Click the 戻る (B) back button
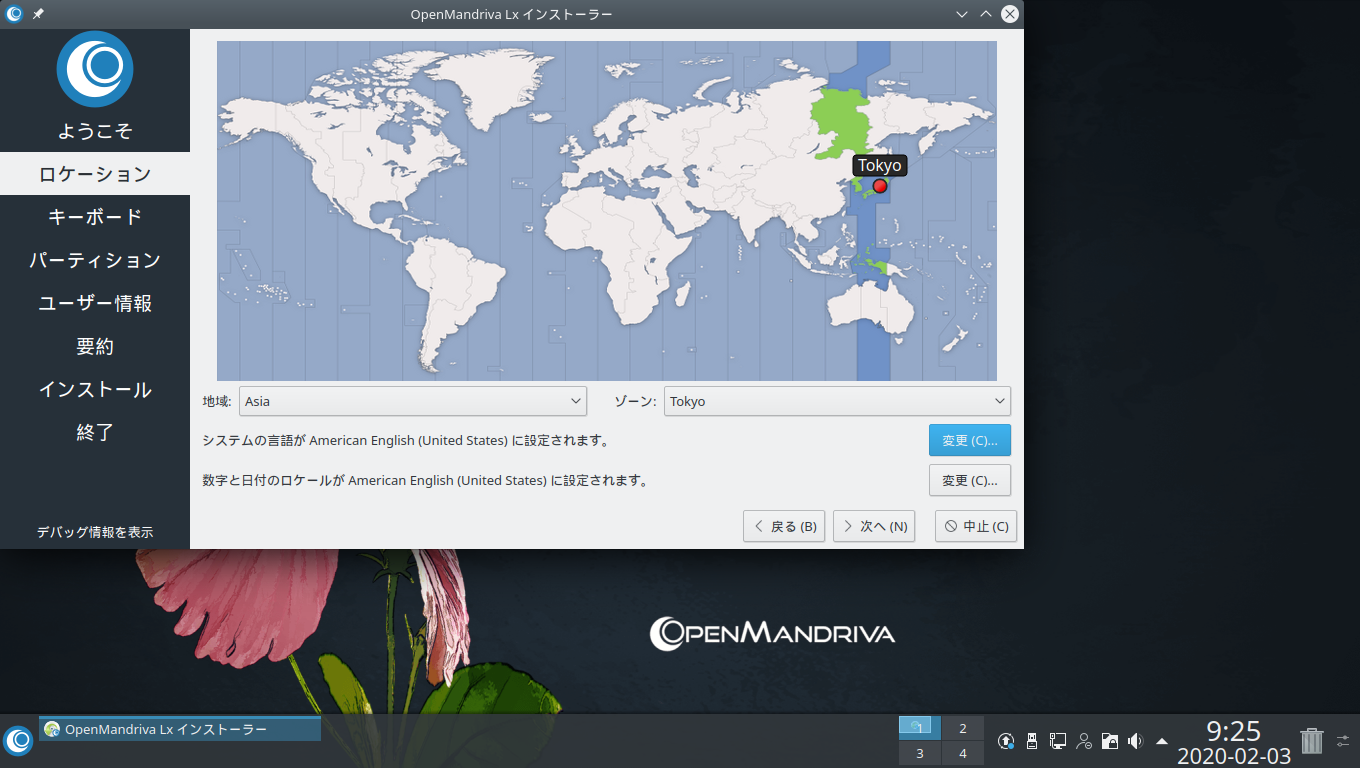Screen dimensions: 1360x768 pyautogui.click(x=784, y=526)
